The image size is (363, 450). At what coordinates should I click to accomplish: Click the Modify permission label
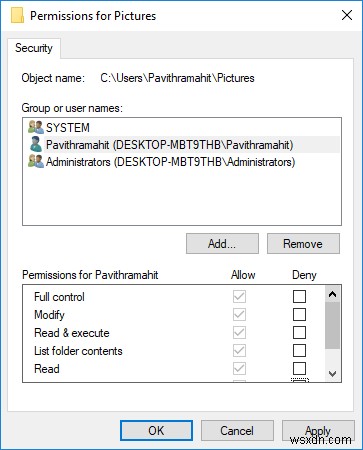coord(49,315)
